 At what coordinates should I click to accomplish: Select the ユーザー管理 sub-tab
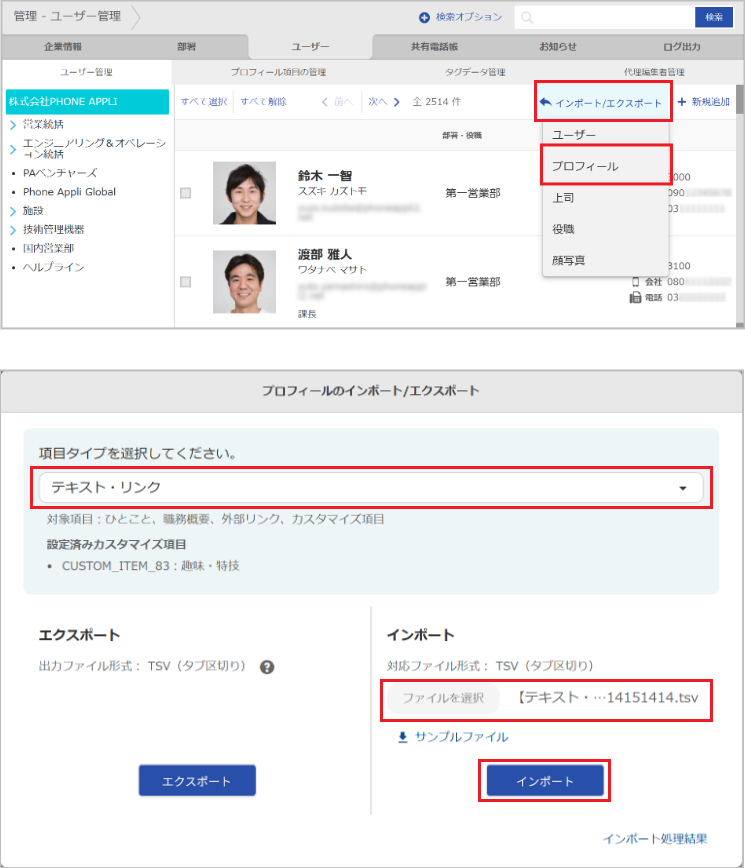tap(86, 72)
